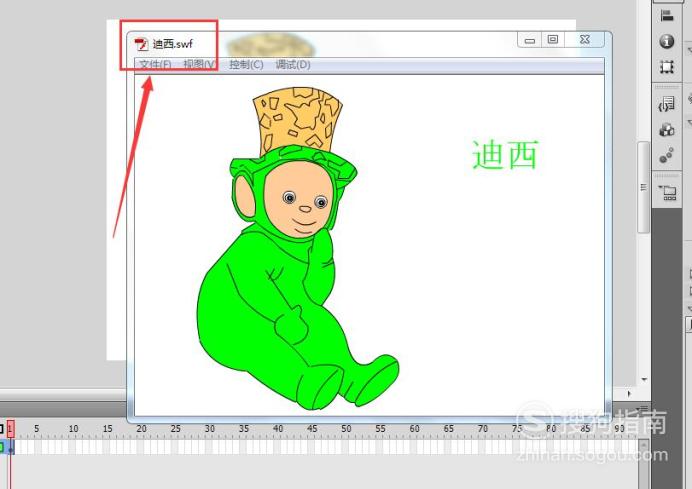
Task: Open the Align panel icon
Action: (667, 16)
